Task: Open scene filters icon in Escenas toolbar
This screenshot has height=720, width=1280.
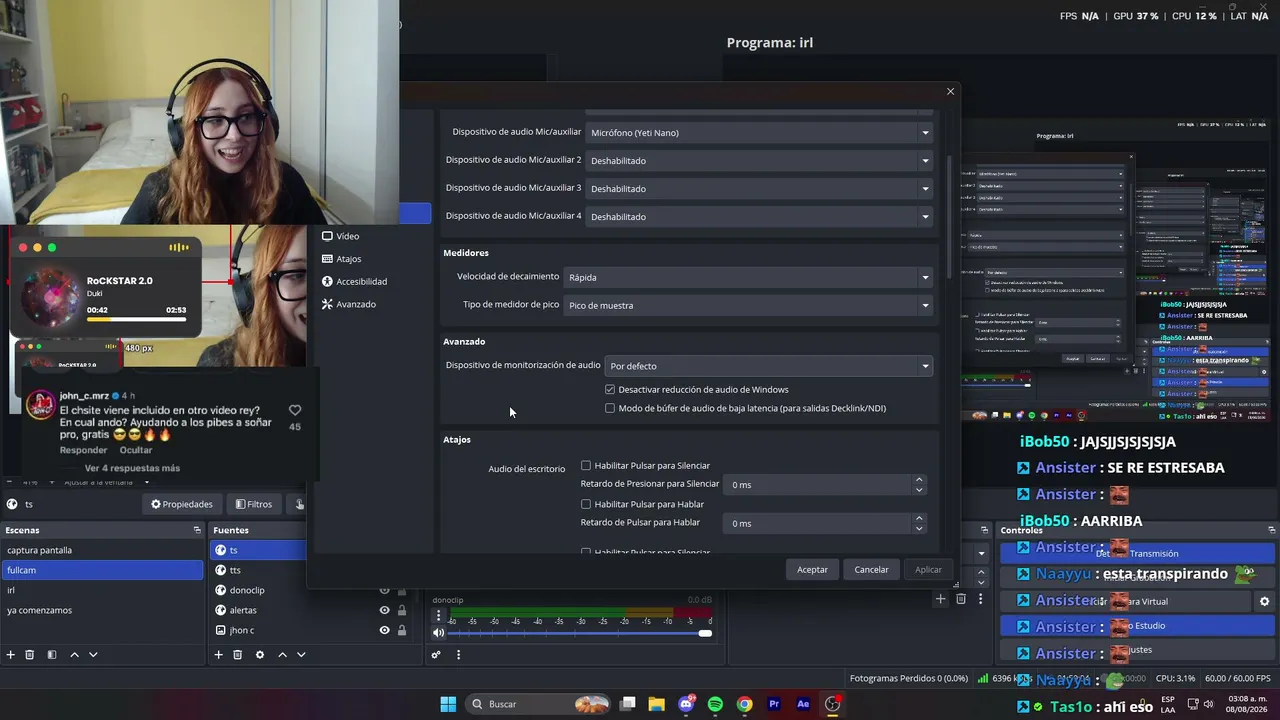Action: click(x=52, y=655)
